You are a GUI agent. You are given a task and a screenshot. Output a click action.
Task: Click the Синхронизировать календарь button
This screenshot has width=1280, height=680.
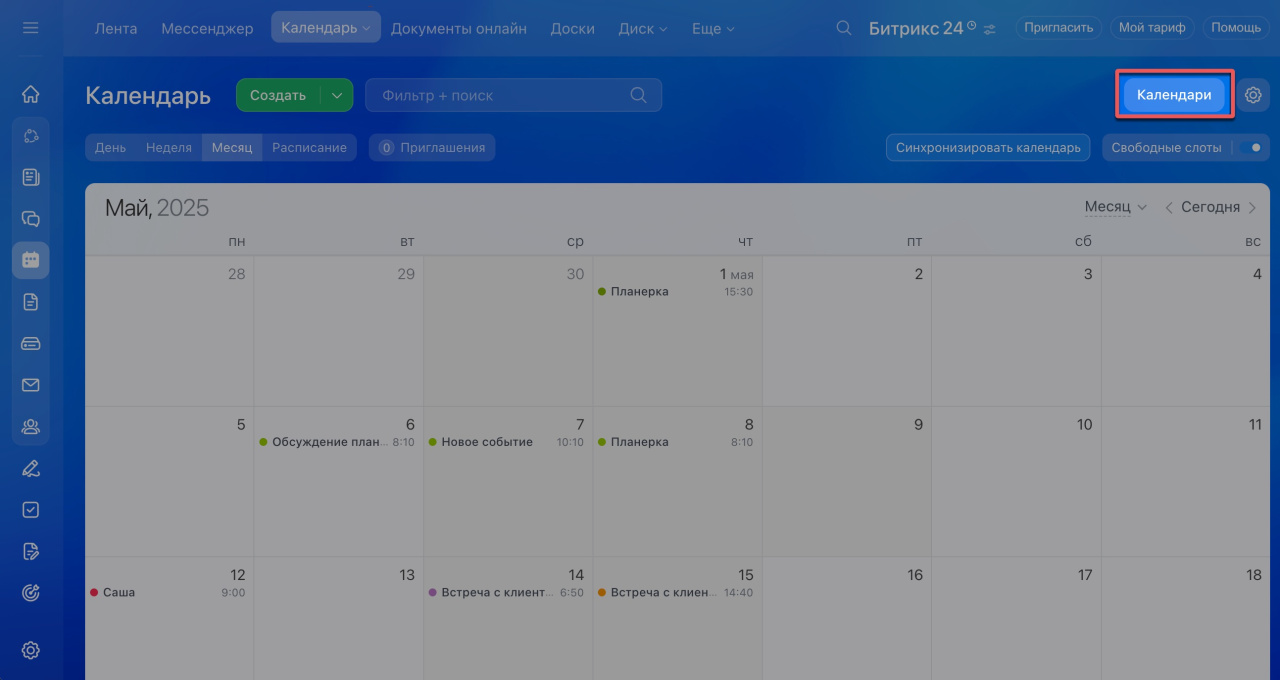pyautogui.click(x=988, y=148)
